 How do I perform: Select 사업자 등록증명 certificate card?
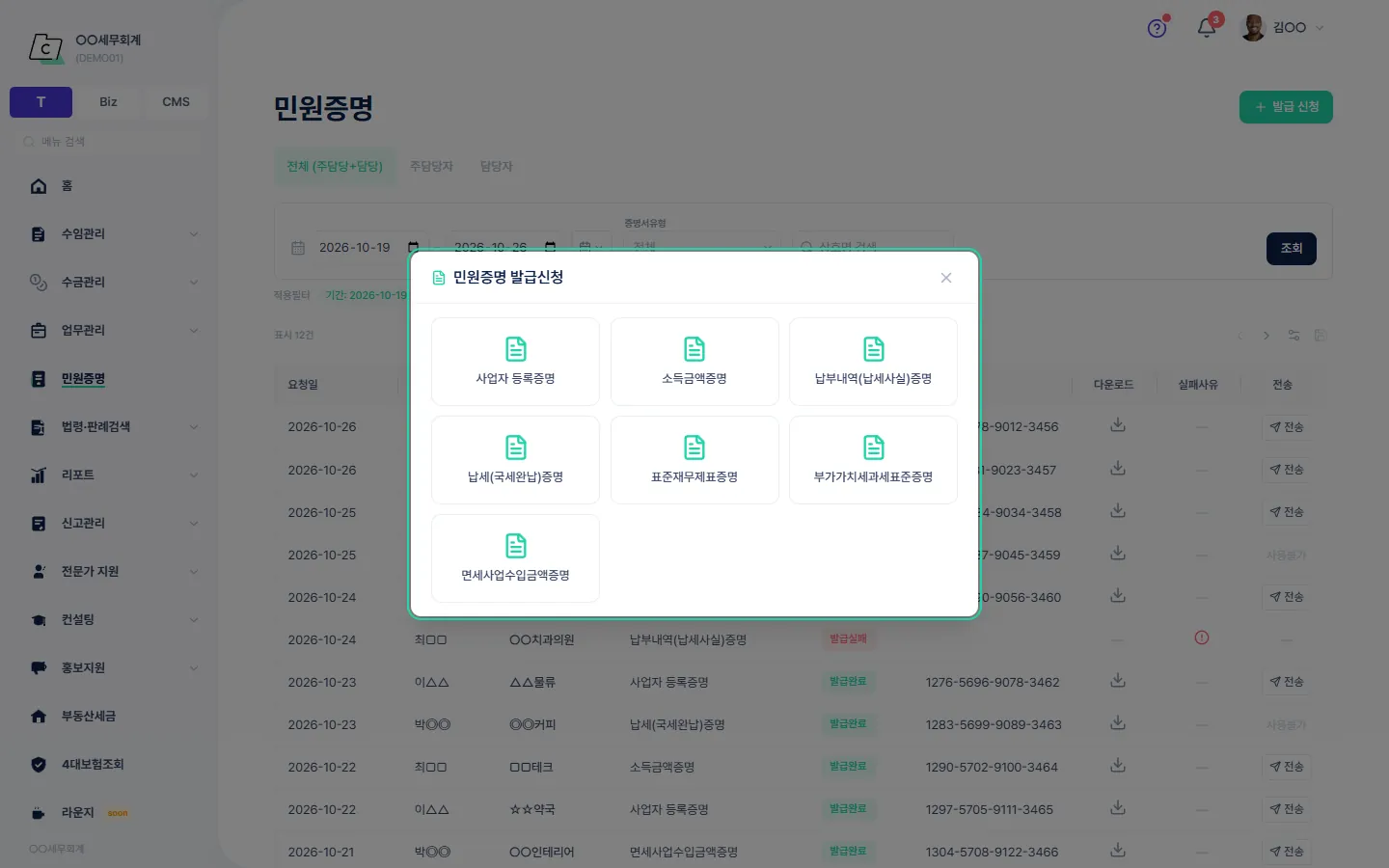(515, 362)
